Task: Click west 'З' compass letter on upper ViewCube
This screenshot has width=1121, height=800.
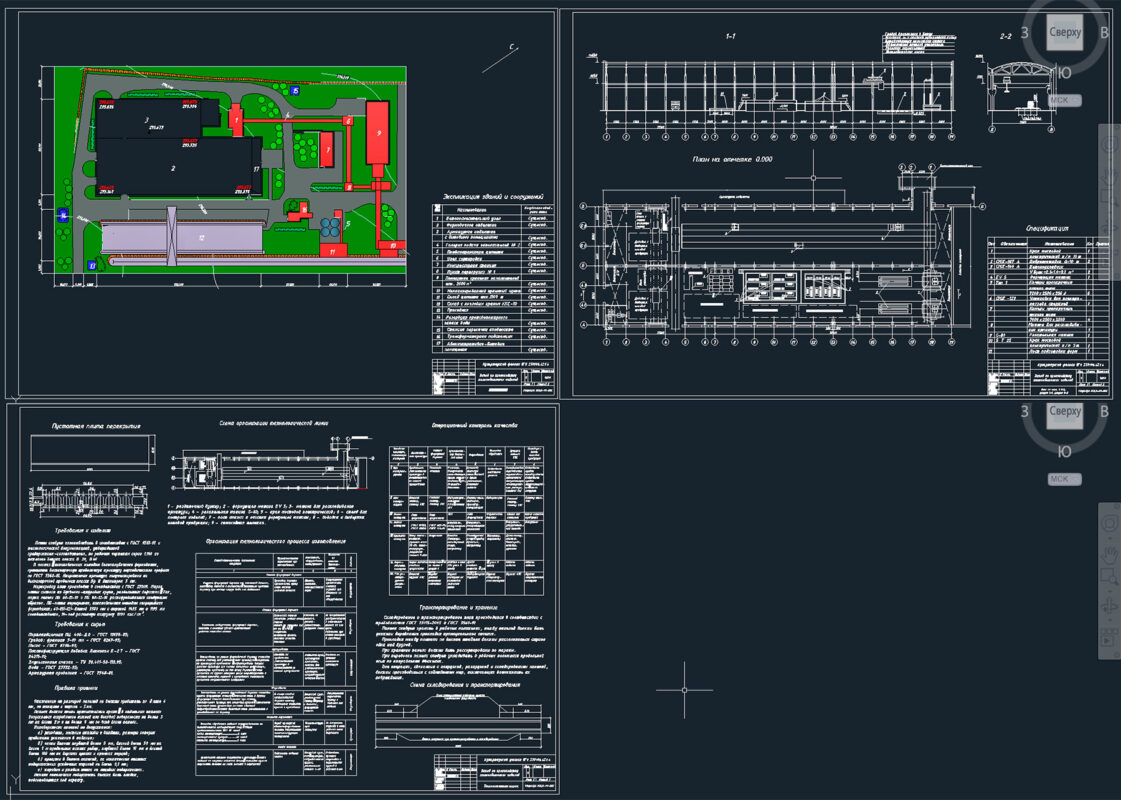Action: (x=1025, y=33)
